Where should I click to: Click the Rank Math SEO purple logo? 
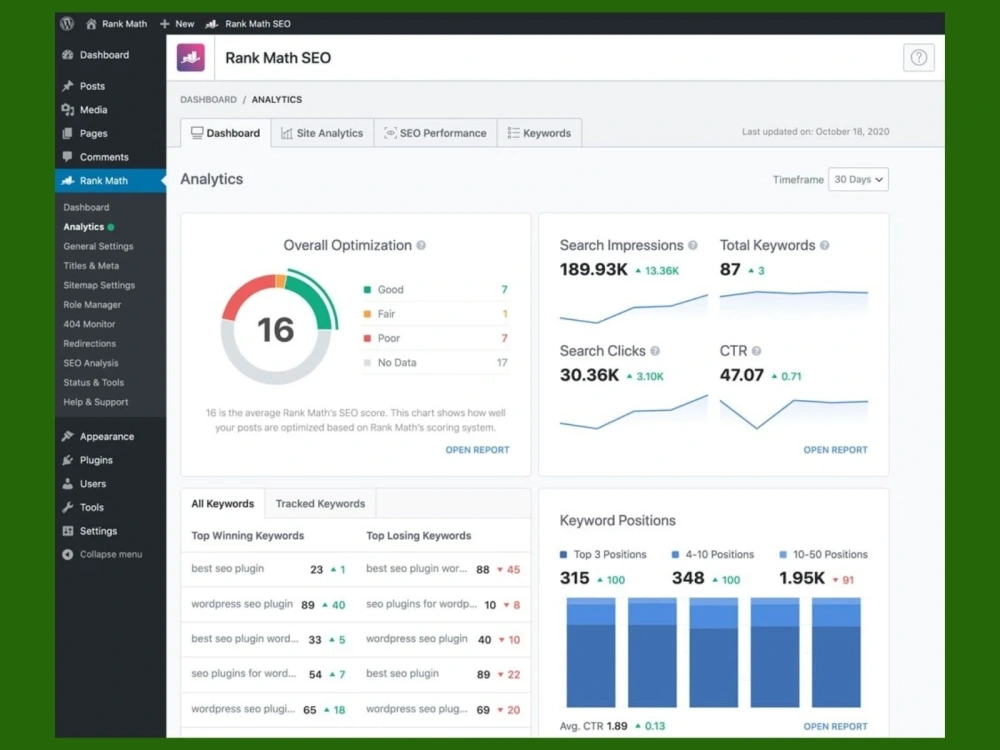click(191, 57)
